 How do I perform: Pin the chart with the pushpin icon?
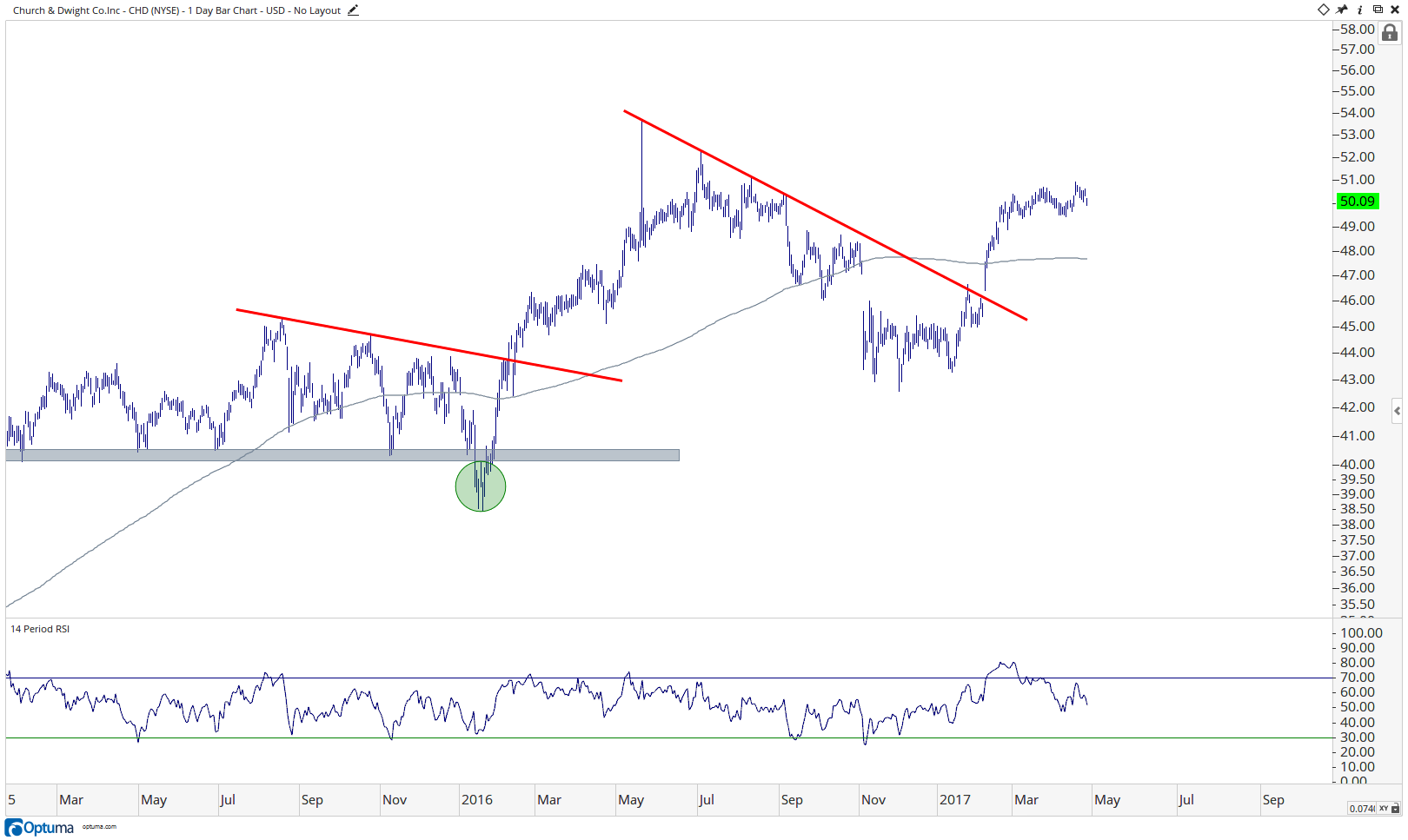(1342, 10)
